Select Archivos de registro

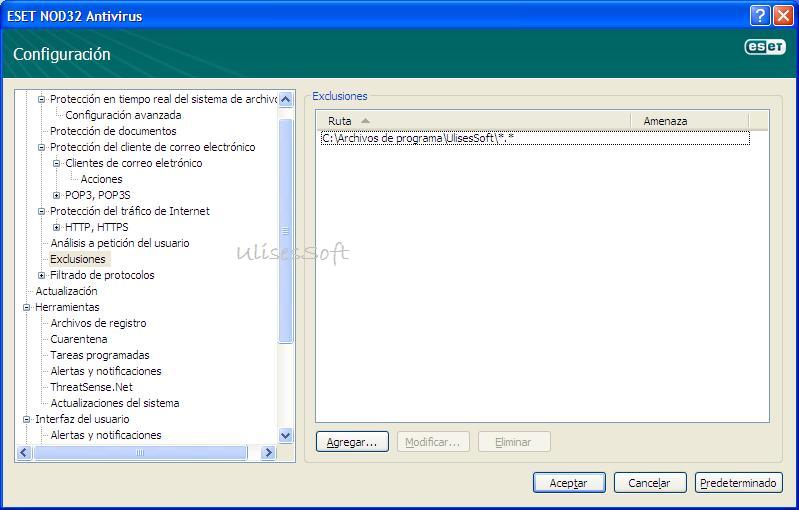click(x=98, y=323)
